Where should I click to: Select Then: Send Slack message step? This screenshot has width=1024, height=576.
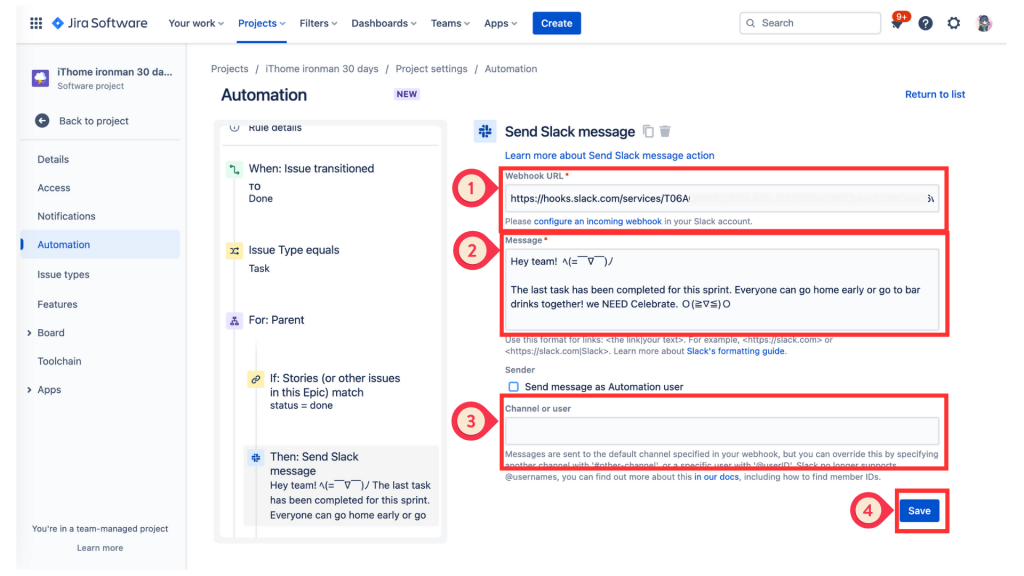pyautogui.click(x=340, y=486)
